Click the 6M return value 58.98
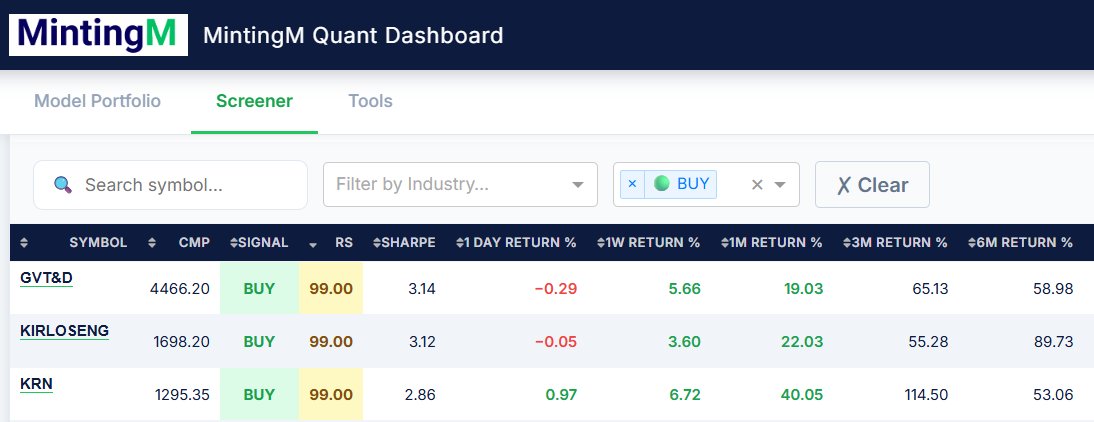The height and width of the screenshot is (422, 1094). 1054,289
